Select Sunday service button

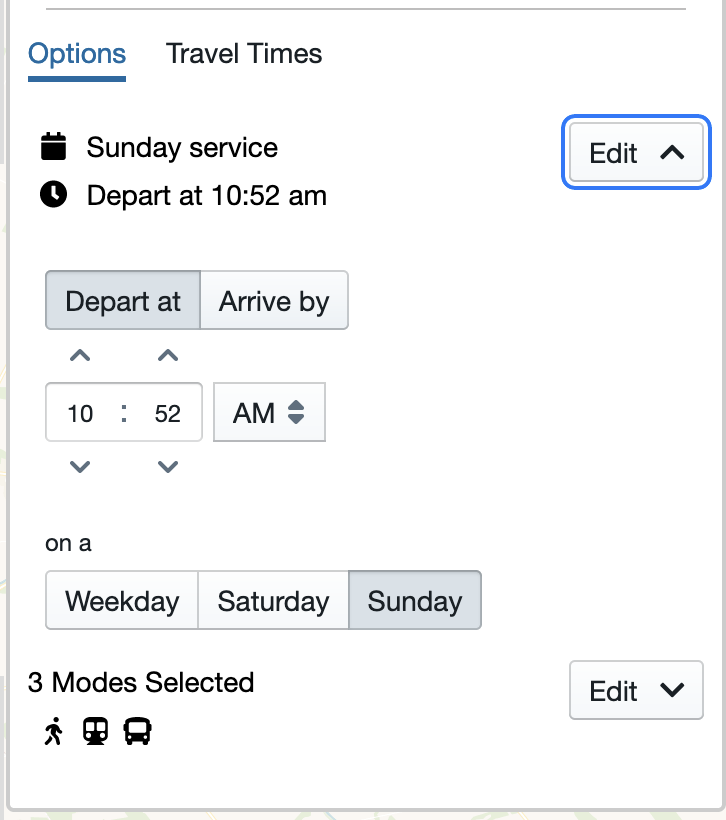pyautogui.click(x=415, y=601)
